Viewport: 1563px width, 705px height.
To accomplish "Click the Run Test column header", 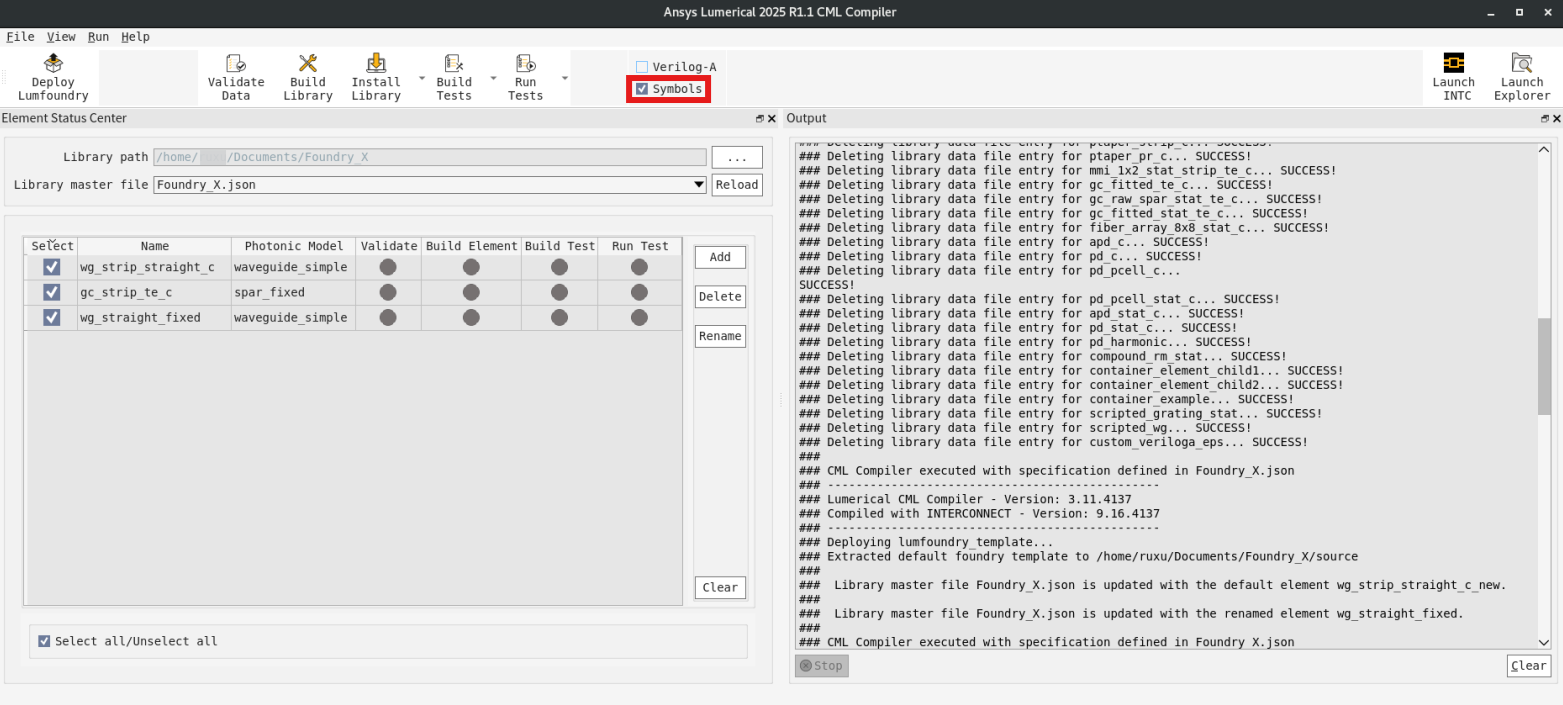I will tap(640, 246).
